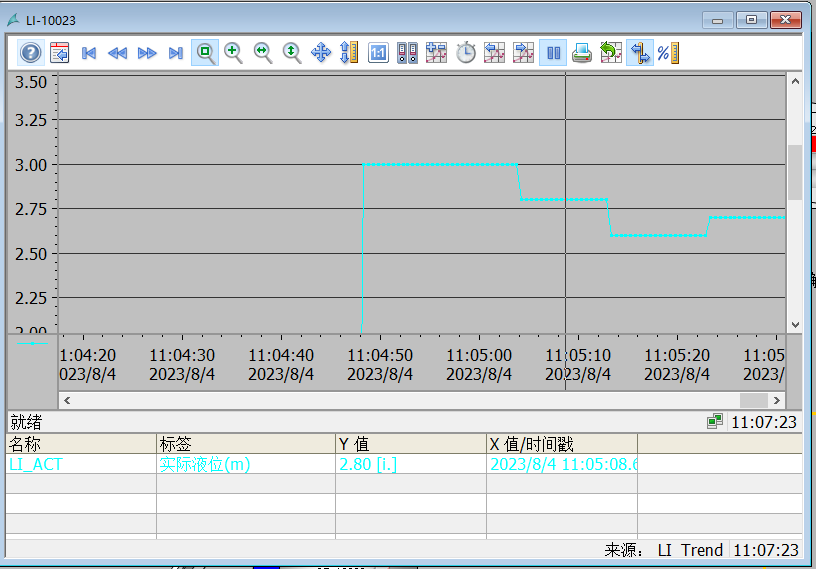Click the zoom in magnifier icon
The width and height of the screenshot is (816, 569).
pos(234,53)
